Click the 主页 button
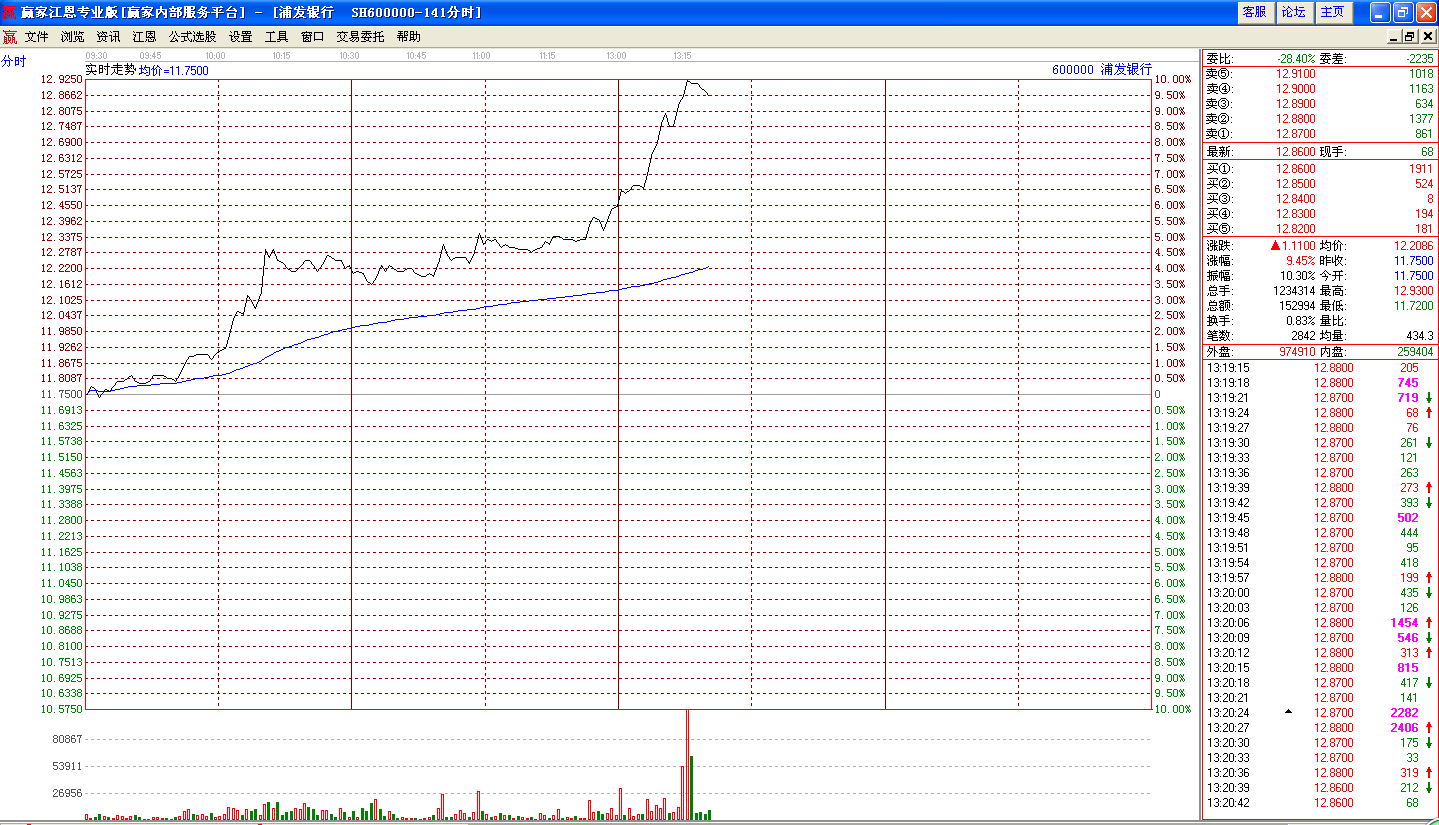Image resolution: width=1439 pixels, height=825 pixels. [1333, 12]
